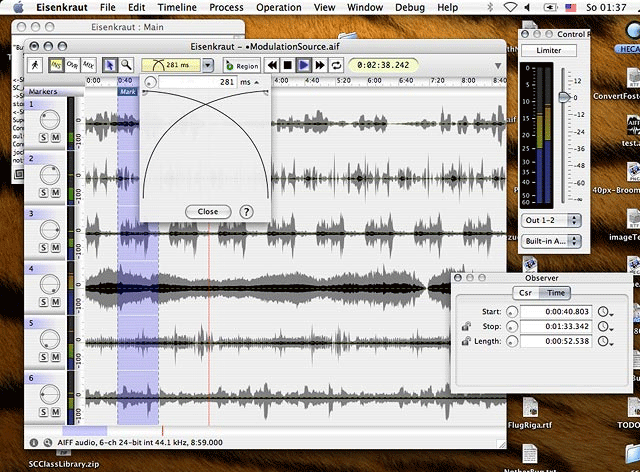Close the fade curve popup

[x=208, y=212]
